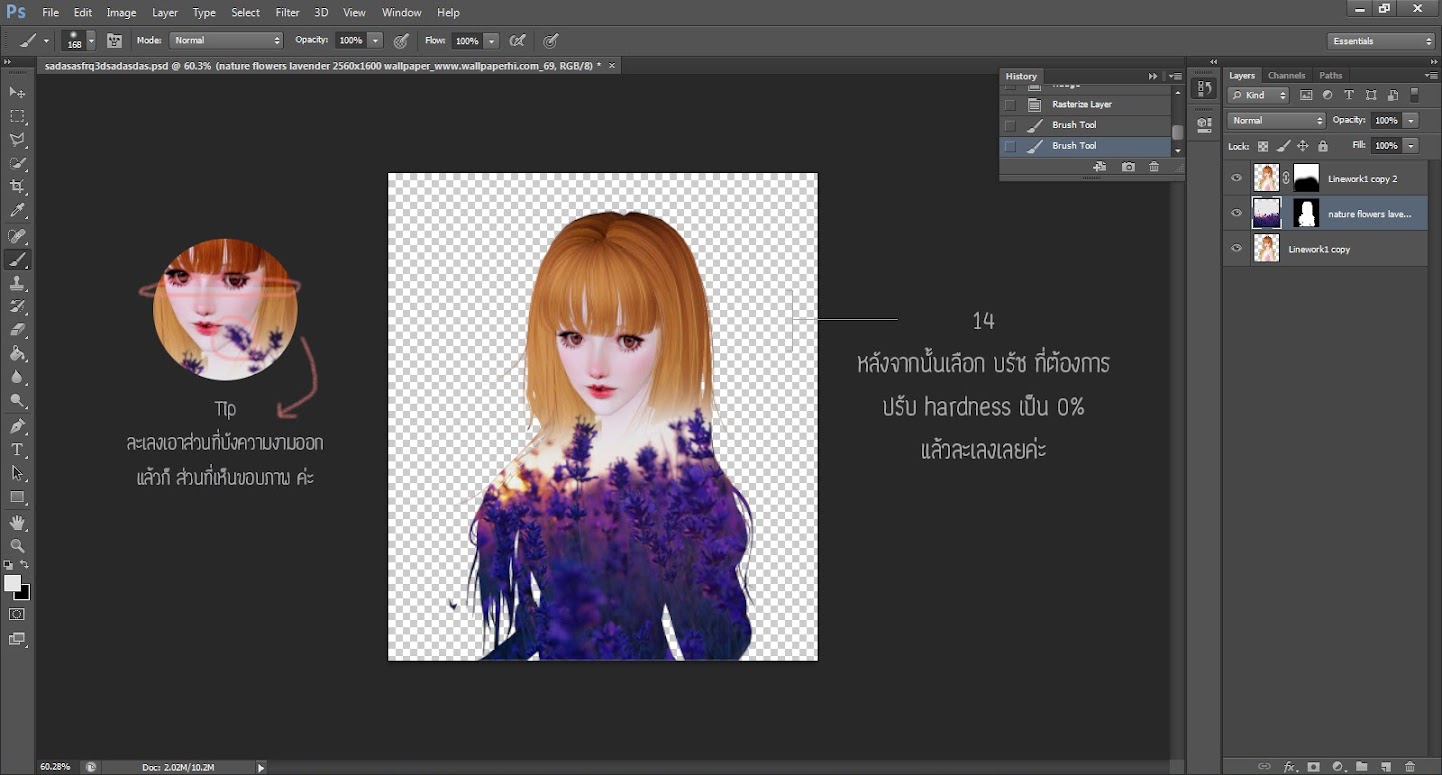Viewport: 1442px width, 775px height.
Task: Open brush Mode dropdown set to Normal
Action: [x=226, y=41]
